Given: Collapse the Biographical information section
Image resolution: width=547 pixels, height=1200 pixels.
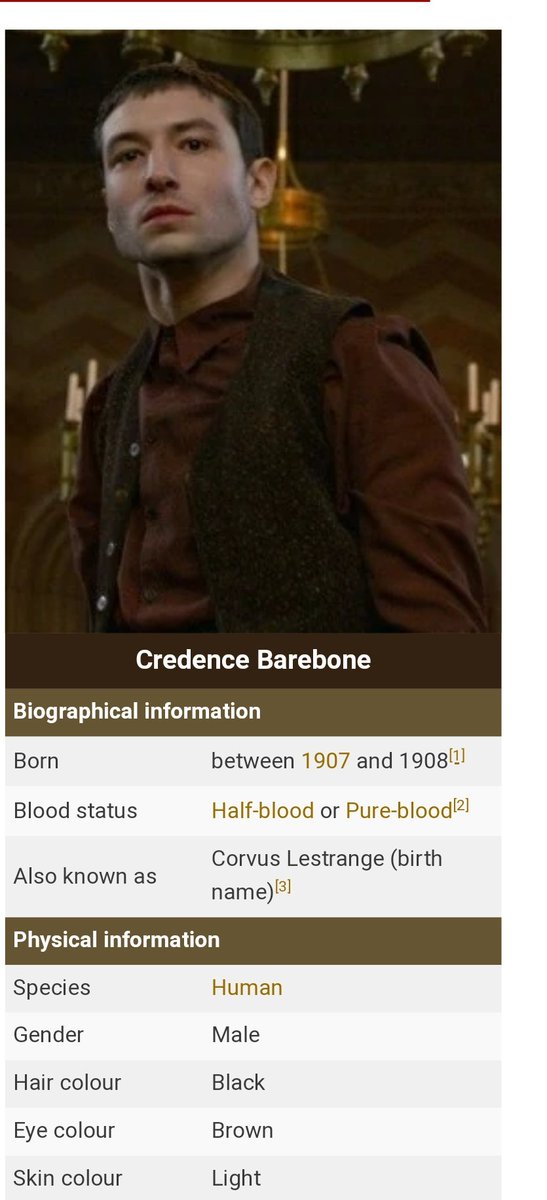Looking at the screenshot, I should [253, 711].
